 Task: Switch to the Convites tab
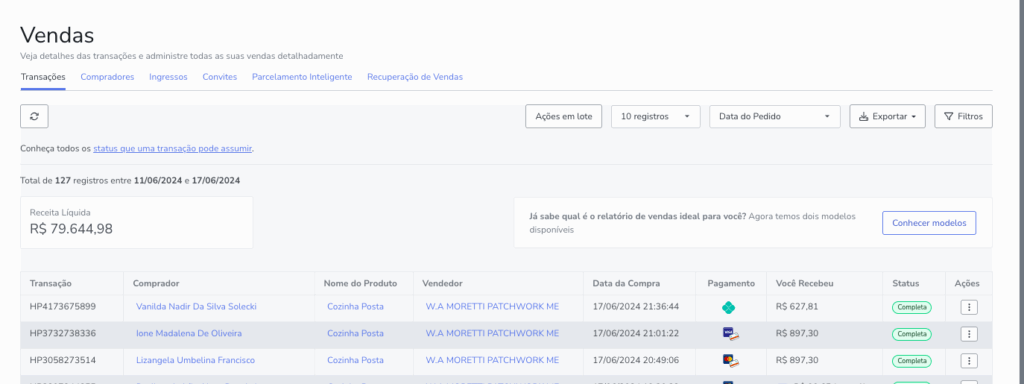click(x=219, y=77)
